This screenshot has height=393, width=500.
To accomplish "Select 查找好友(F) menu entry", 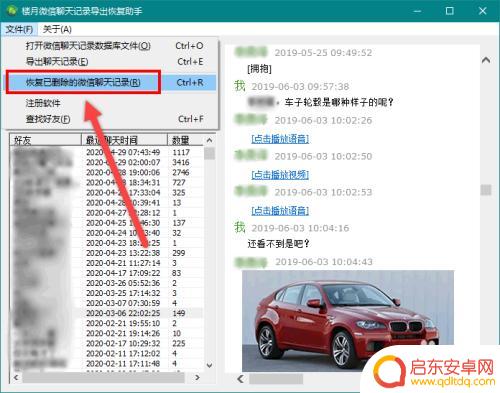I will [111, 119].
